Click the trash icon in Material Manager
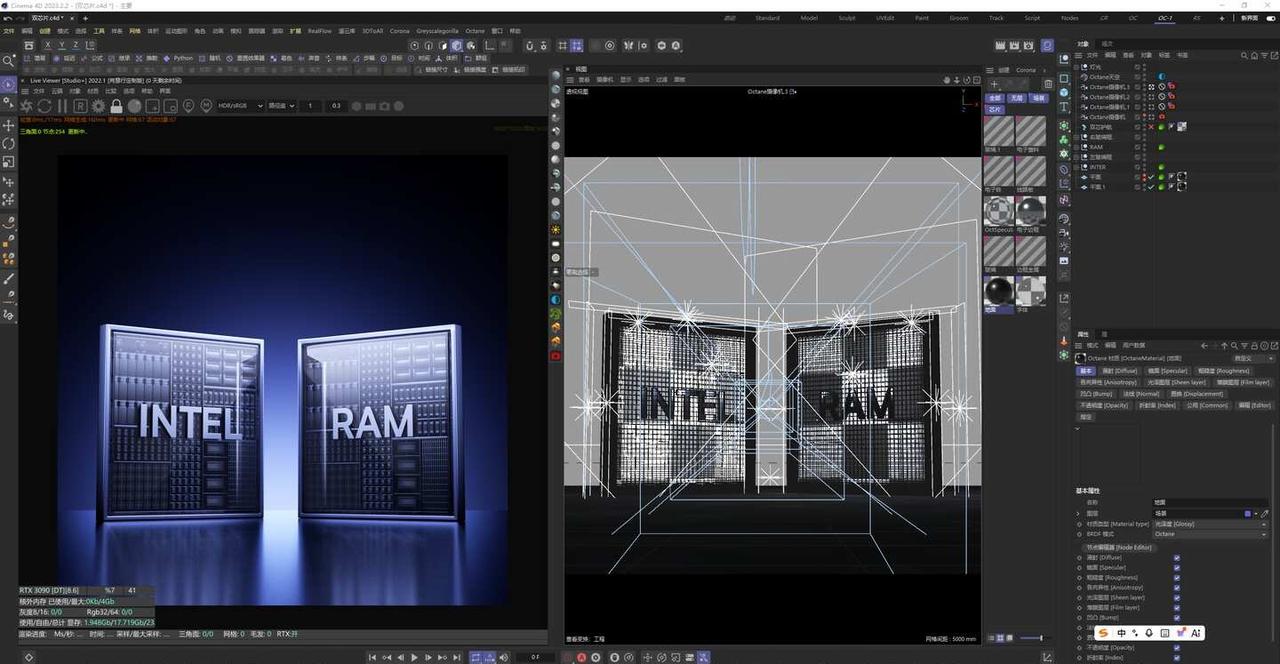1280x664 pixels. point(1048,84)
